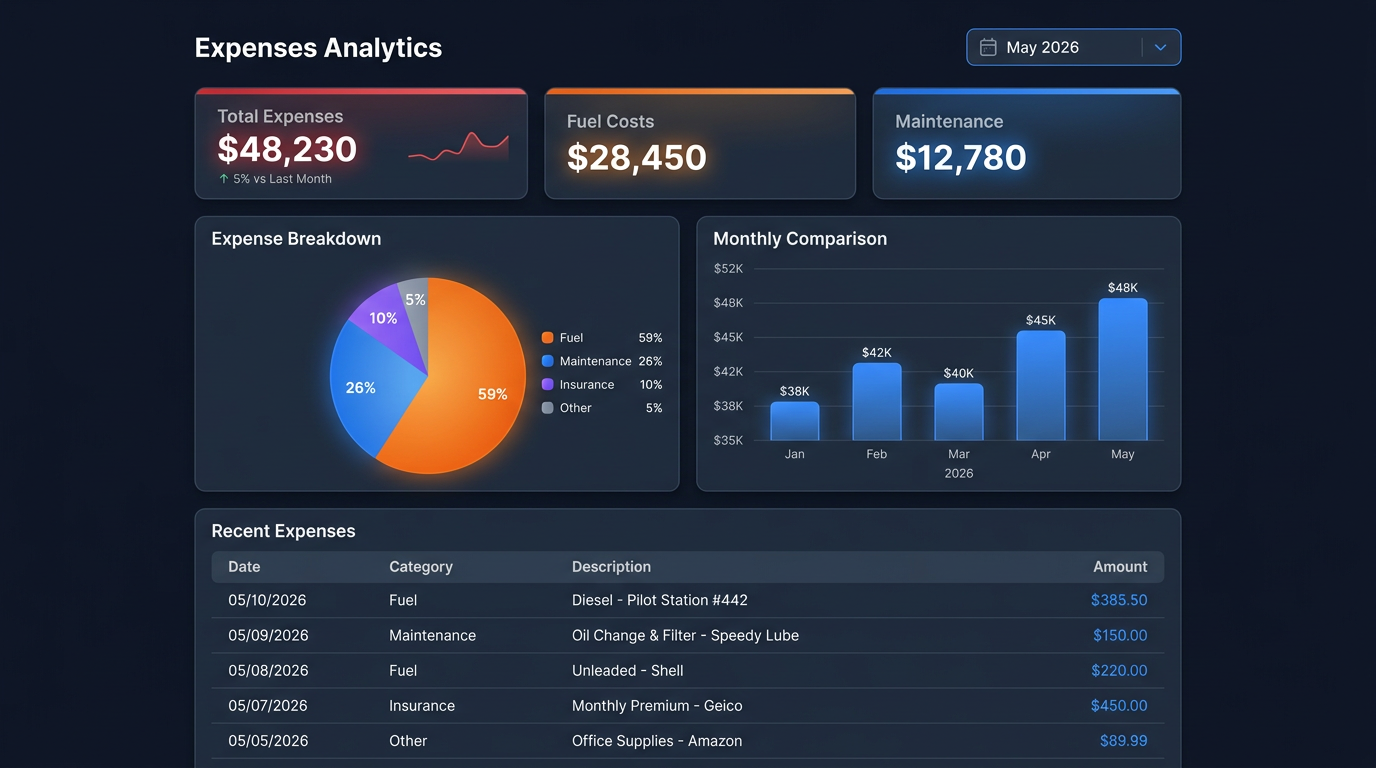This screenshot has height=768, width=1376.
Task: Click the 05/05/2026 date cell
Action: click(267, 741)
